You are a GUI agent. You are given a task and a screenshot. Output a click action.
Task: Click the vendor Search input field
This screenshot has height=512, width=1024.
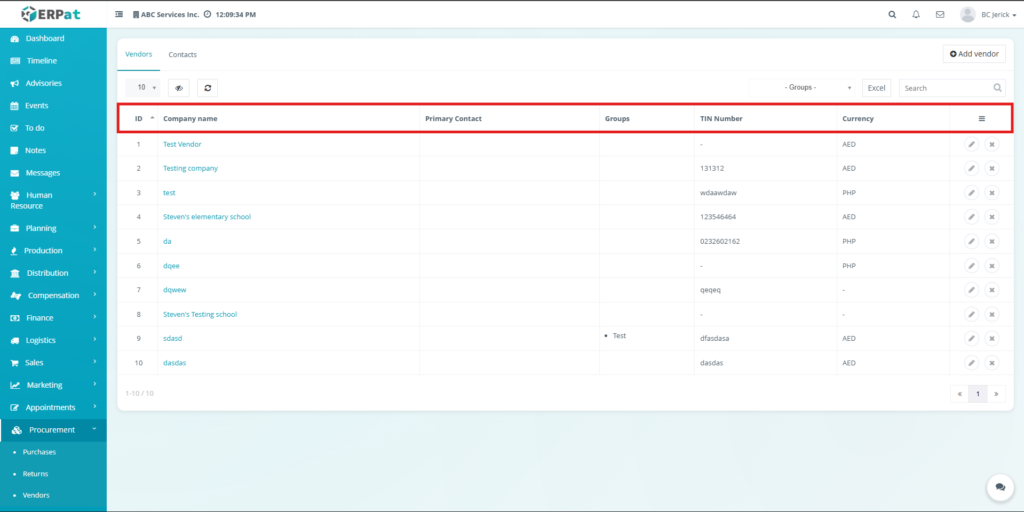[x=945, y=88]
